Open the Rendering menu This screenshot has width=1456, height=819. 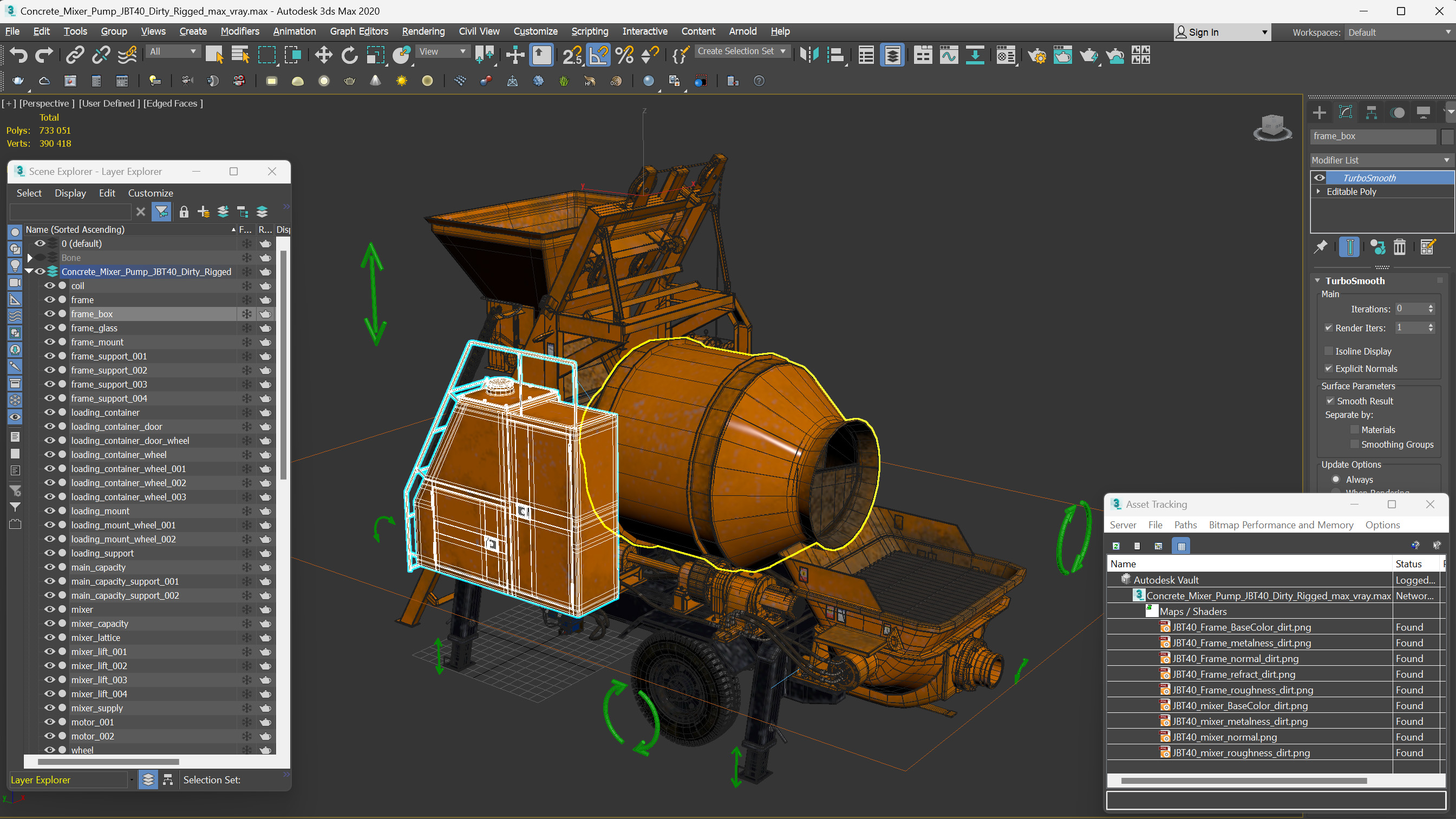(423, 31)
